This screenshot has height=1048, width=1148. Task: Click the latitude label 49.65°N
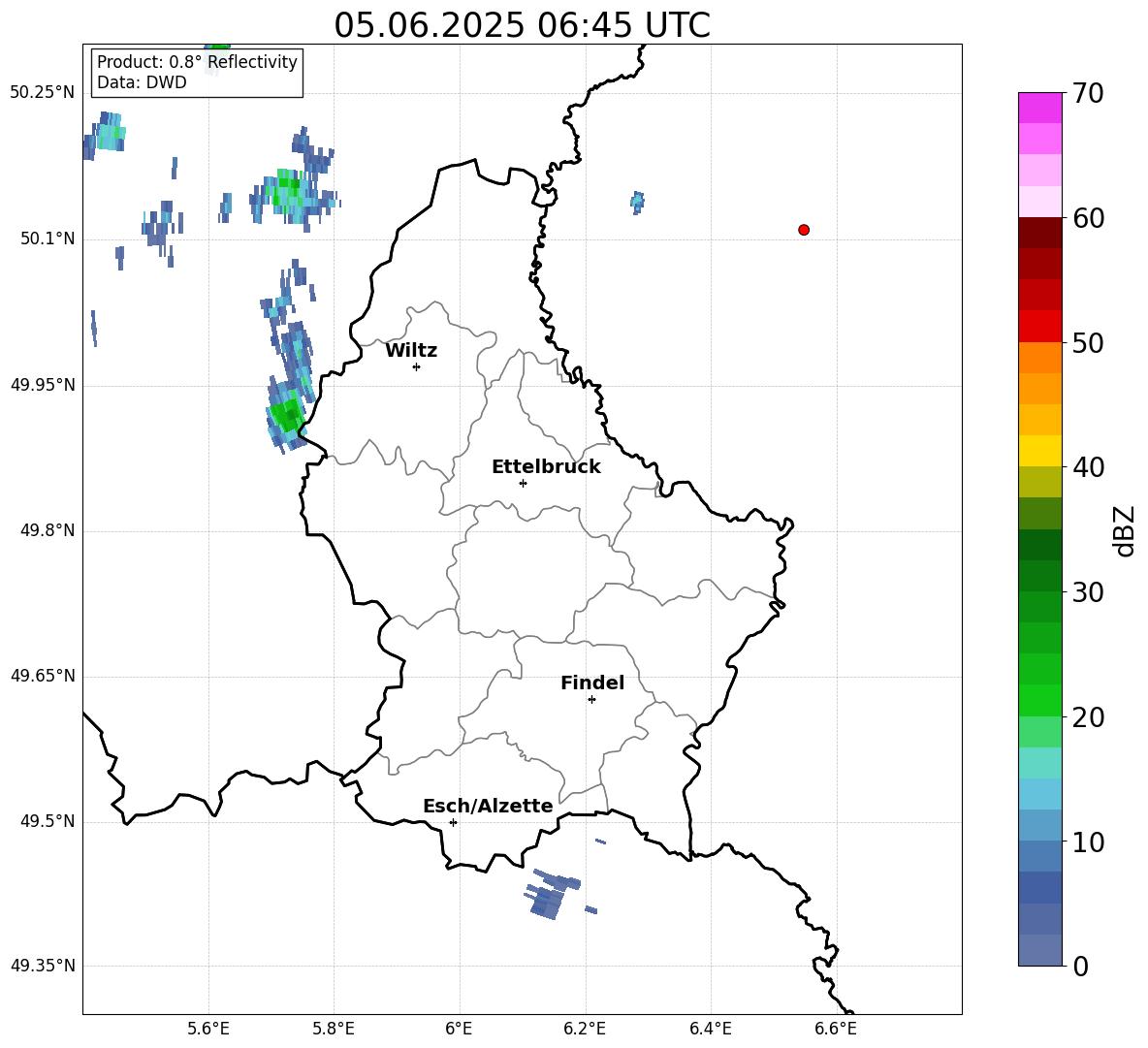[x=43, y=676]
